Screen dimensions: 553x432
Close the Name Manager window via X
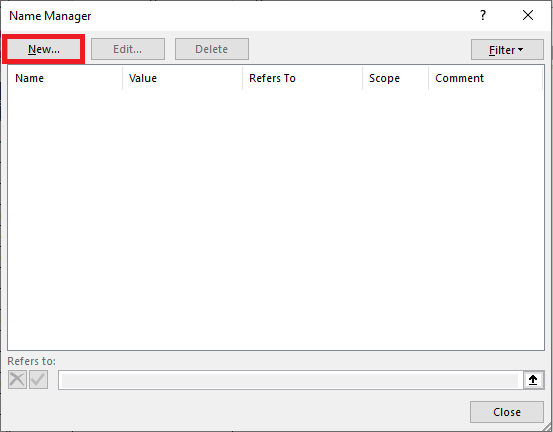pos(528,15)
